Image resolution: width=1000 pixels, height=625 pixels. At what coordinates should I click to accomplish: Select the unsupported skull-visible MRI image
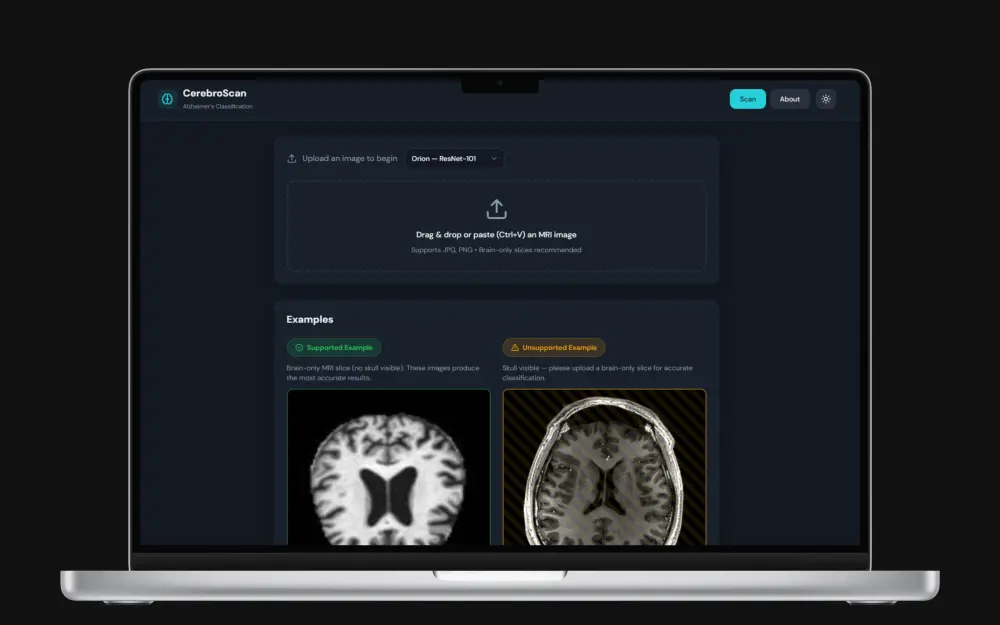604,470
